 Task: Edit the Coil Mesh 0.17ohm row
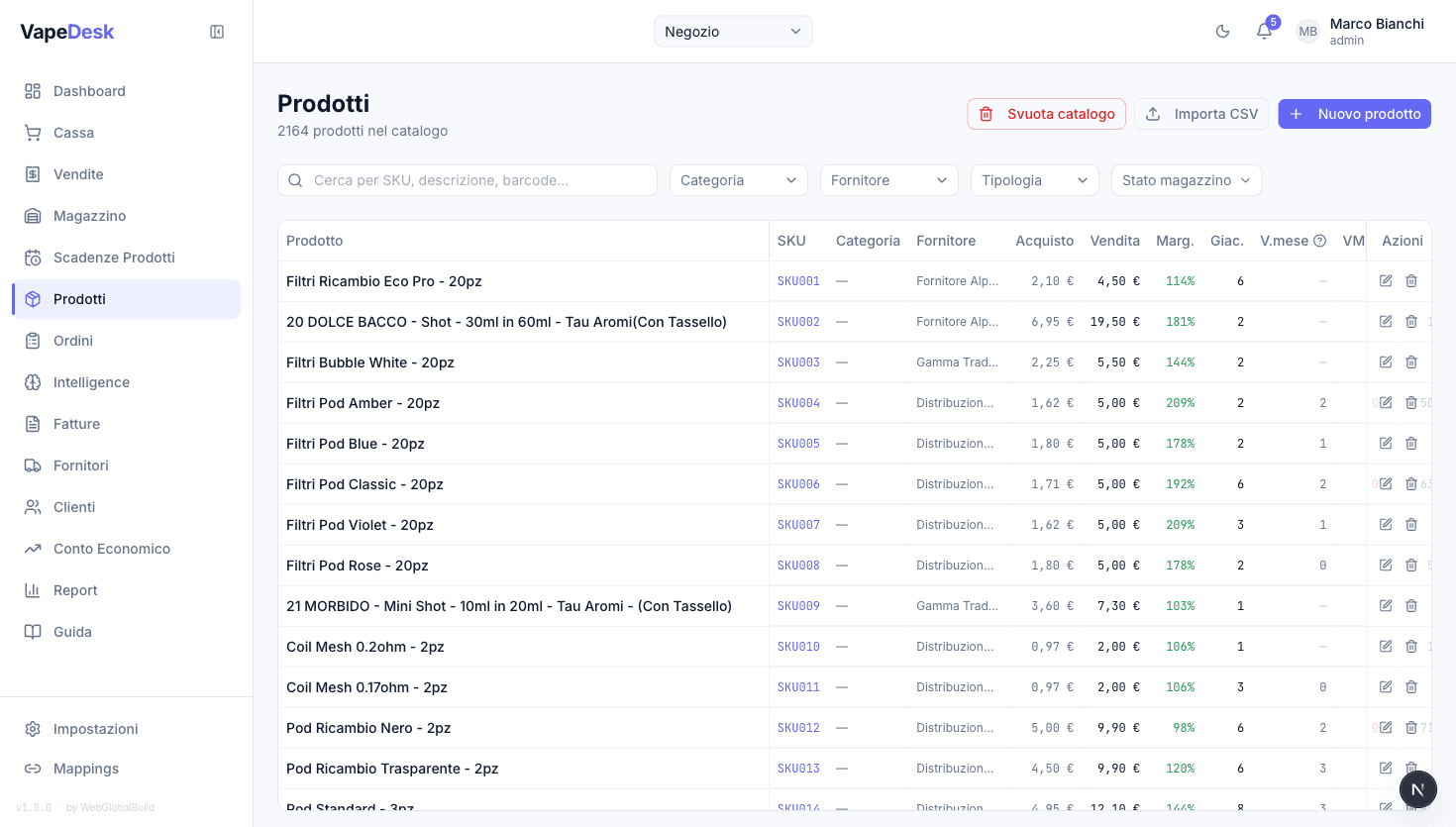1386,687
